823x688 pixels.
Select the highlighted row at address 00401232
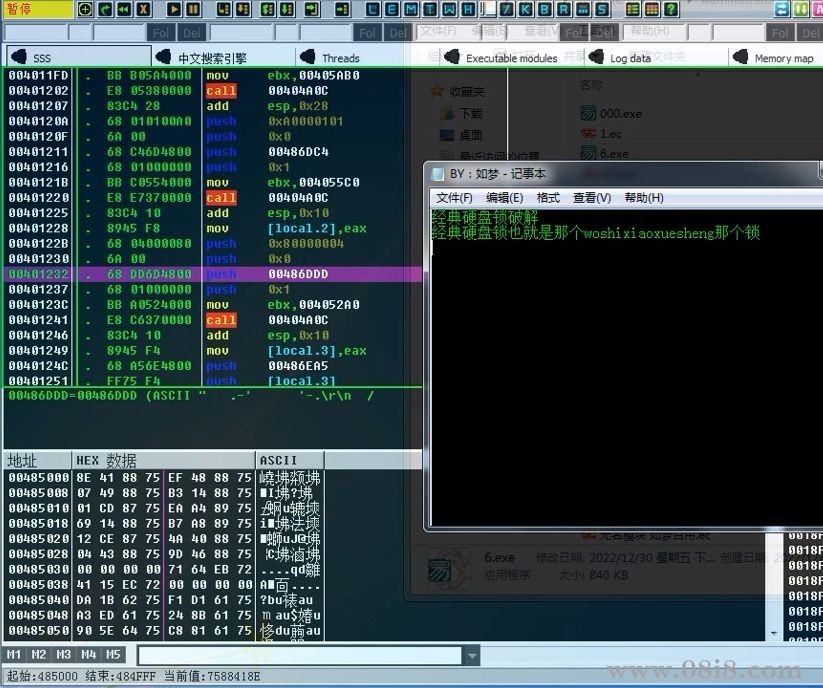point(213,274)
